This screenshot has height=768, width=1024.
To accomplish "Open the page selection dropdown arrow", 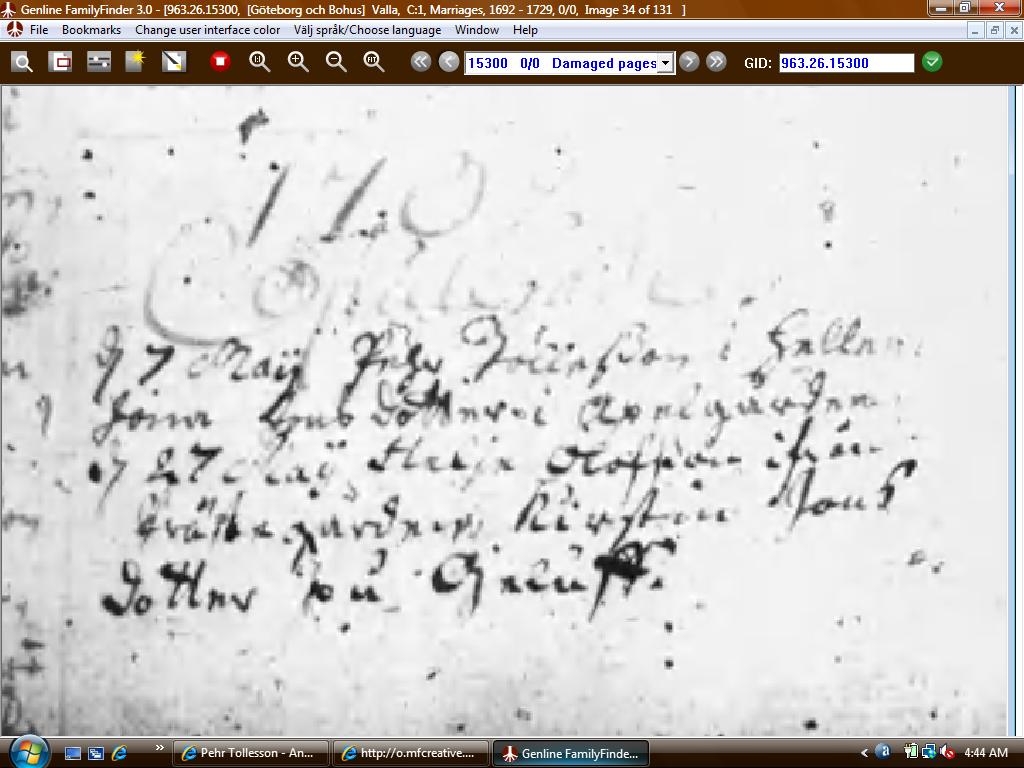I will tap(665, 63).
